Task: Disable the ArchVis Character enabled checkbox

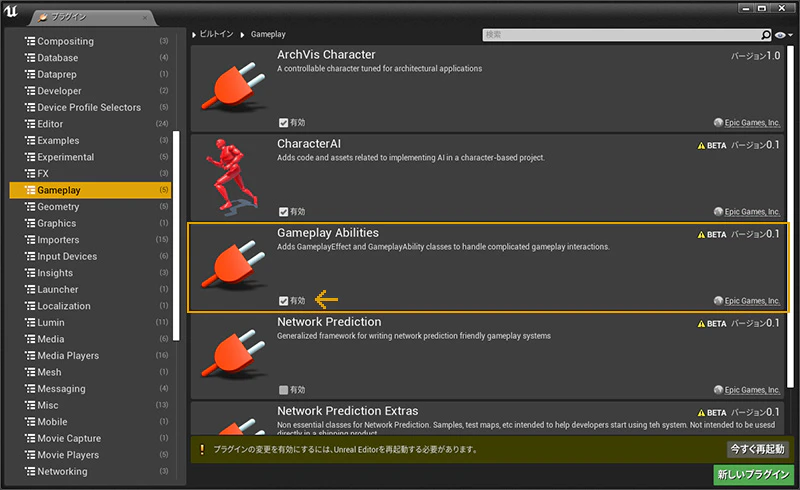Action: click(x=283, y=122)
